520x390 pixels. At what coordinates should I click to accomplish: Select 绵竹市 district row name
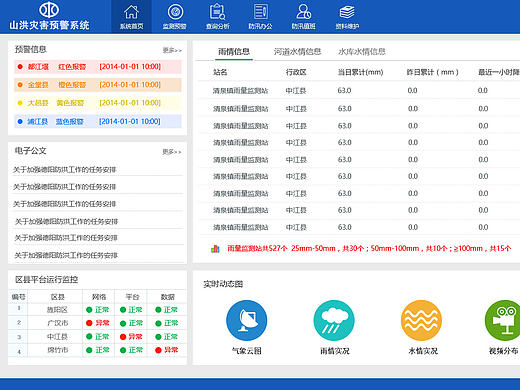(x=57, y=350)
